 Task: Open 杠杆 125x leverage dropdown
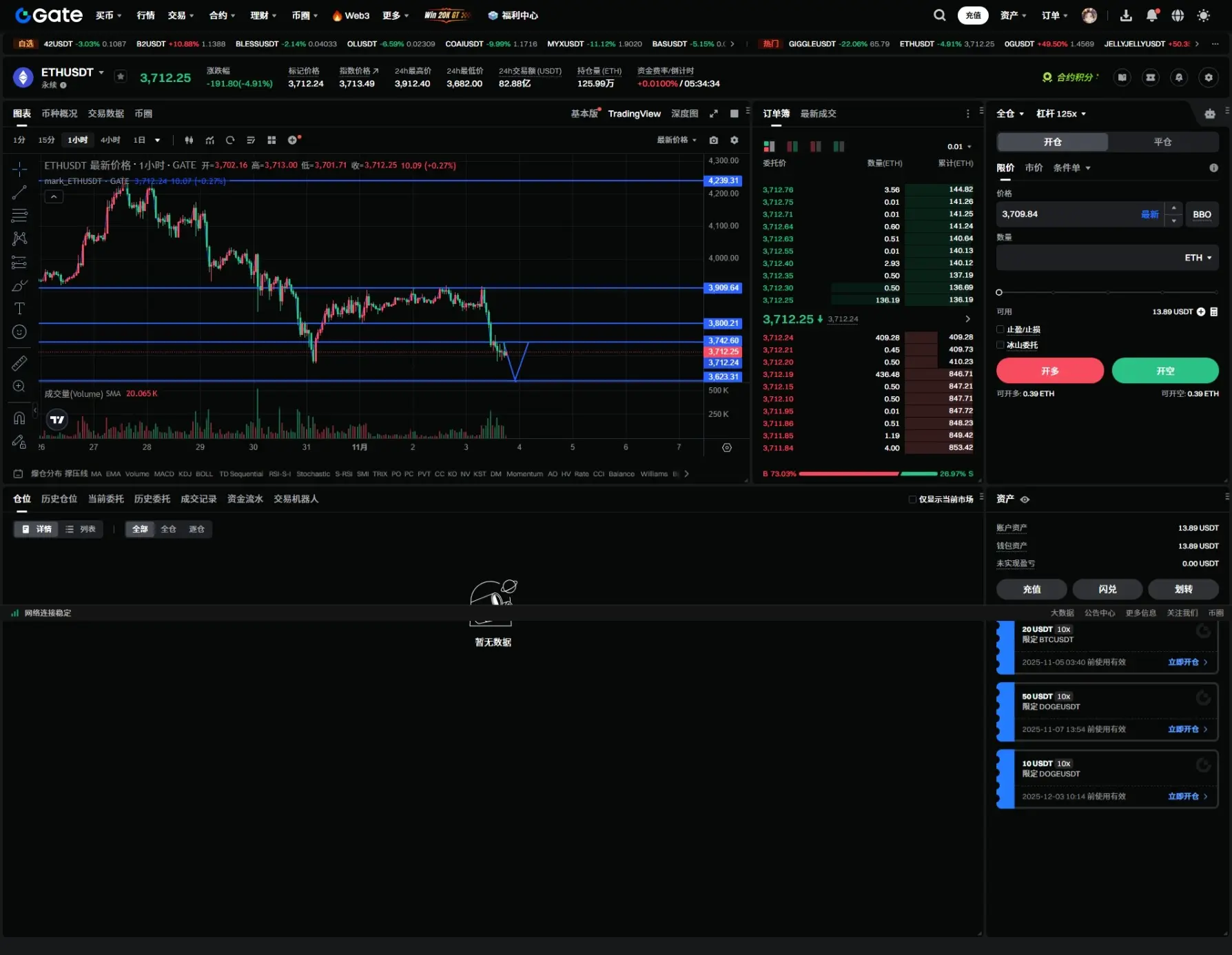click(x=1061, y=114)
